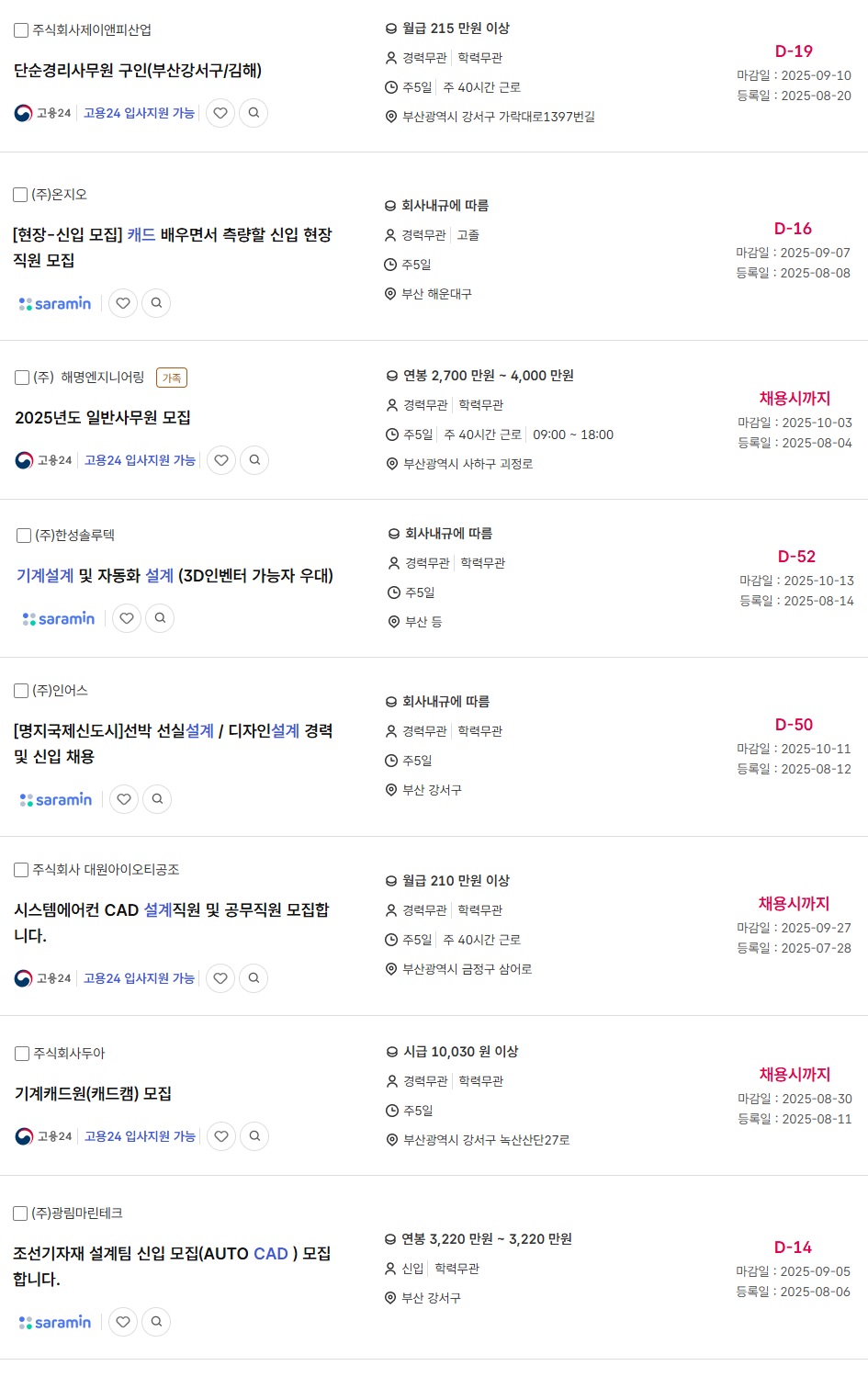
Task: Click the 가족 badge next to 해명엔지니어링
Action: click(x=172, y=378)
